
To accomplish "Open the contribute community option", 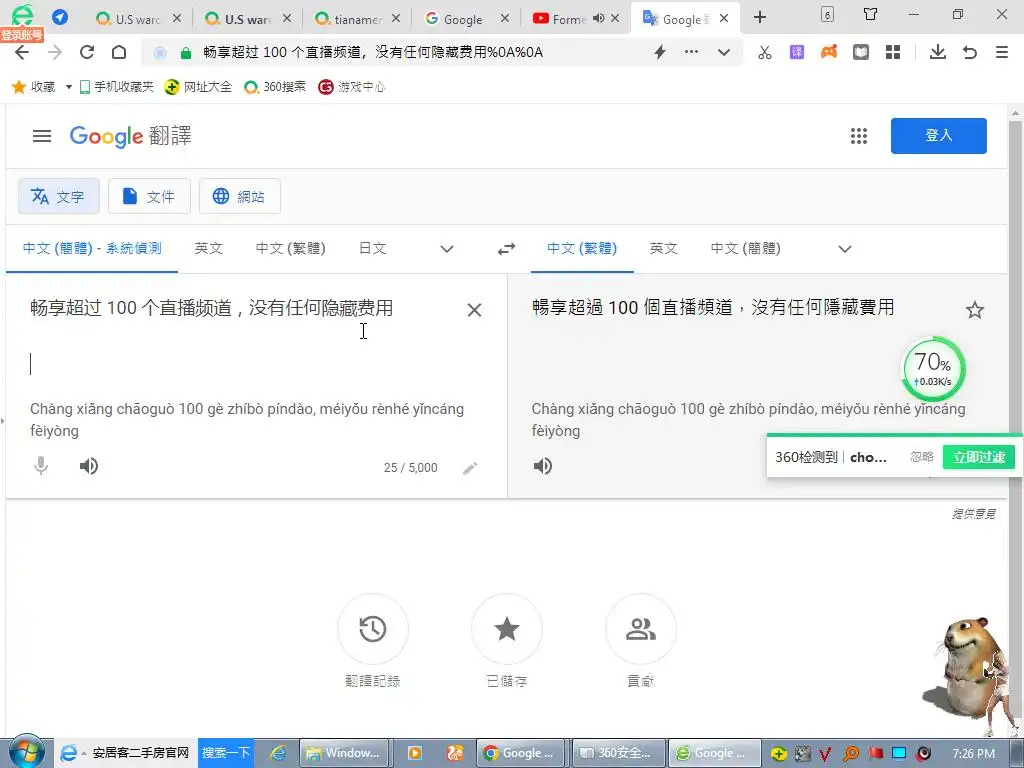I will coord(641,628).
